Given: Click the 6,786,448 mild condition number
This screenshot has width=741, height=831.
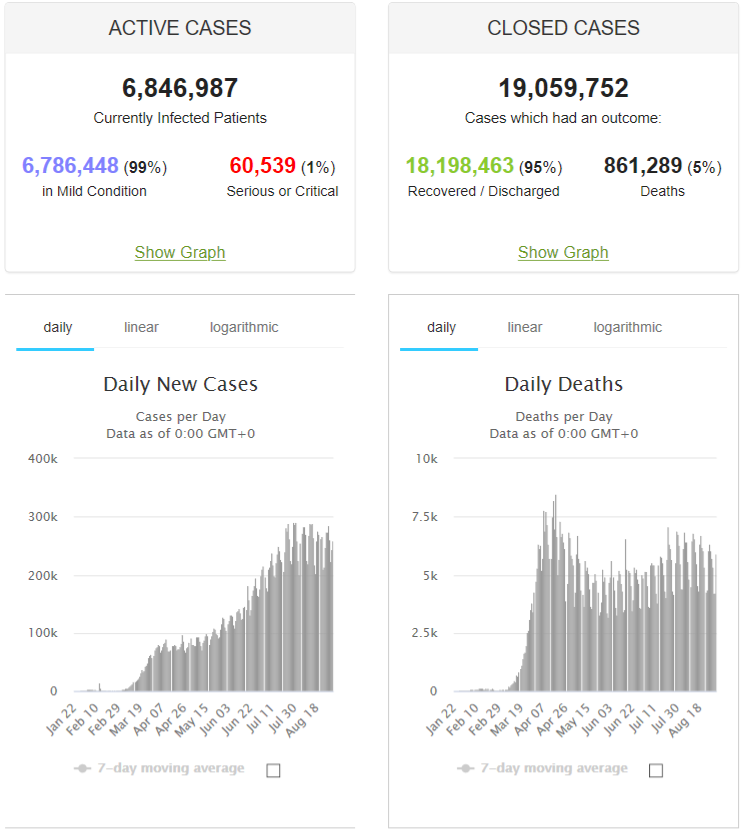Looking at the screenshot, I should [70, 166].
